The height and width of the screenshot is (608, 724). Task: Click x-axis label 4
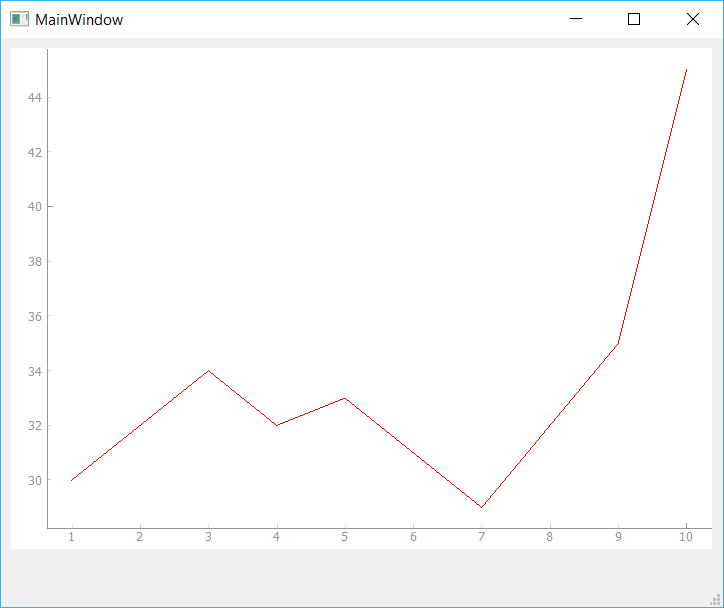(276, 537)
